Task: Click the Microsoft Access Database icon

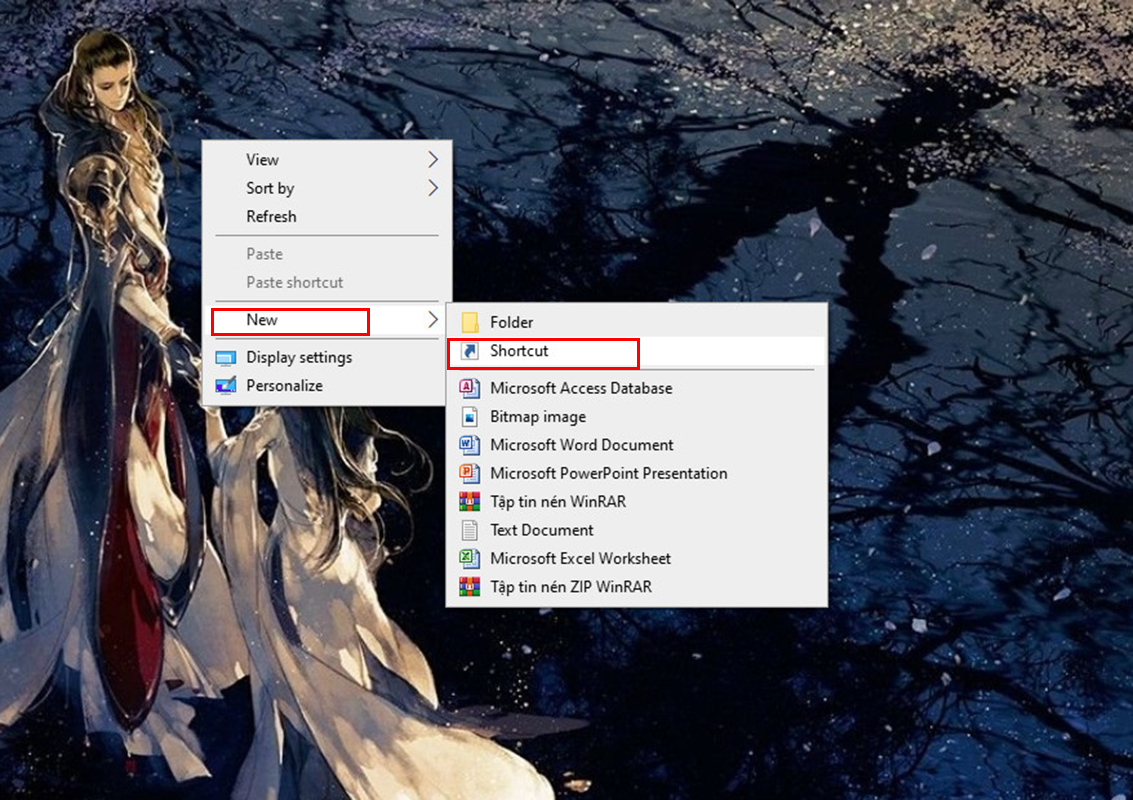Action: coord(469,388)
